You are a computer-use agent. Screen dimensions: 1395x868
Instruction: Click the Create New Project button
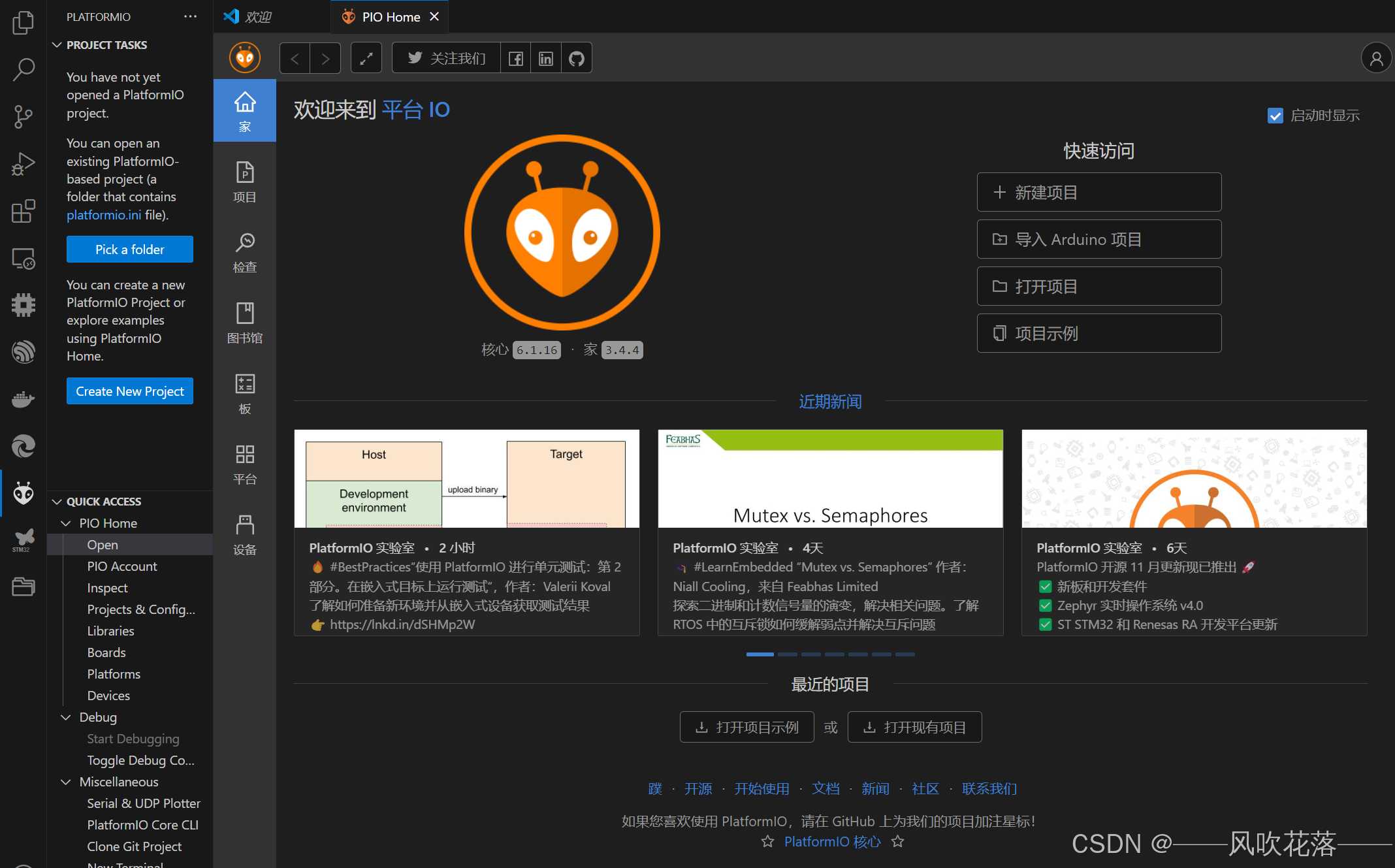[x=129, y=391]
